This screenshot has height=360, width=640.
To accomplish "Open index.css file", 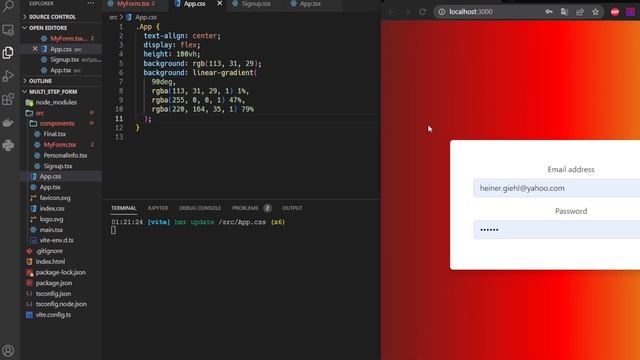I will pos(52,209).
